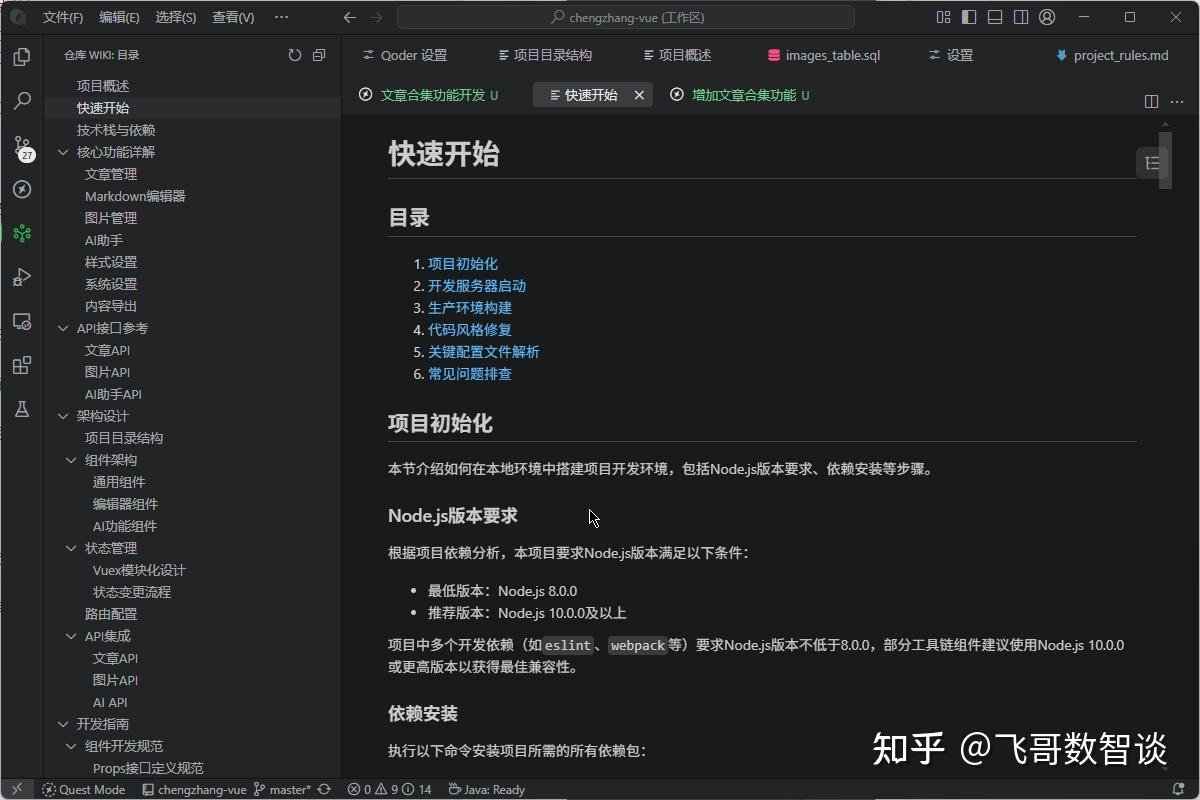Open the Extensions view
Screen dimensions: 1200x800
pos(22,365)
